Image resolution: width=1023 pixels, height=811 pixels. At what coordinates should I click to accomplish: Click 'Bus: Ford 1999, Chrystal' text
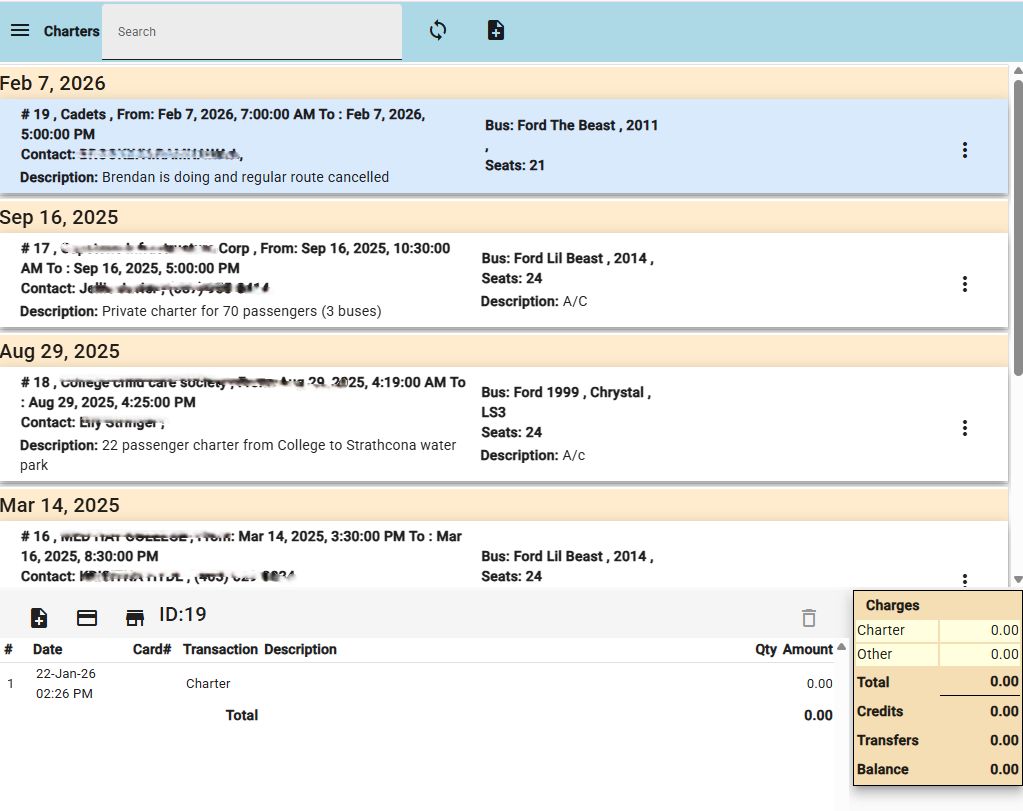(x=566, y=392)
